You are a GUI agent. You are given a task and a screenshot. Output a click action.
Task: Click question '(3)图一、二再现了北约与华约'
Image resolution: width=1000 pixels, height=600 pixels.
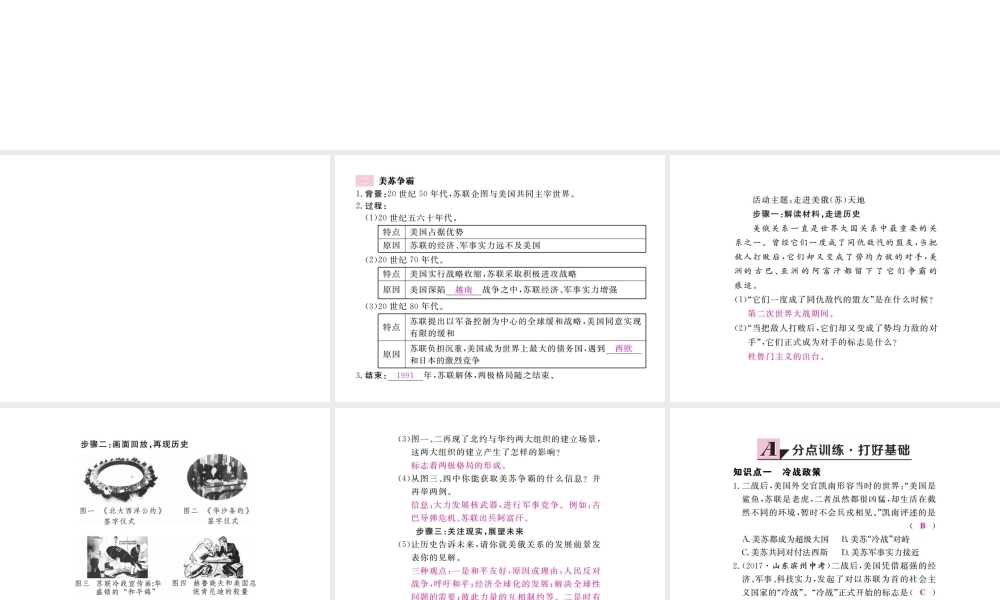coord(499,446)
